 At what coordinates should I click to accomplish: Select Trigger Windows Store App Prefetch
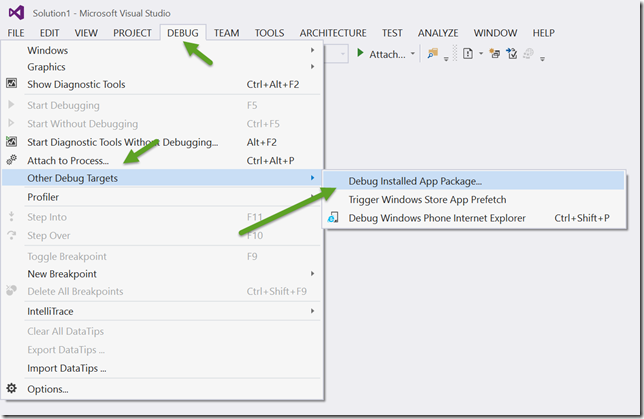coord(474,199)
